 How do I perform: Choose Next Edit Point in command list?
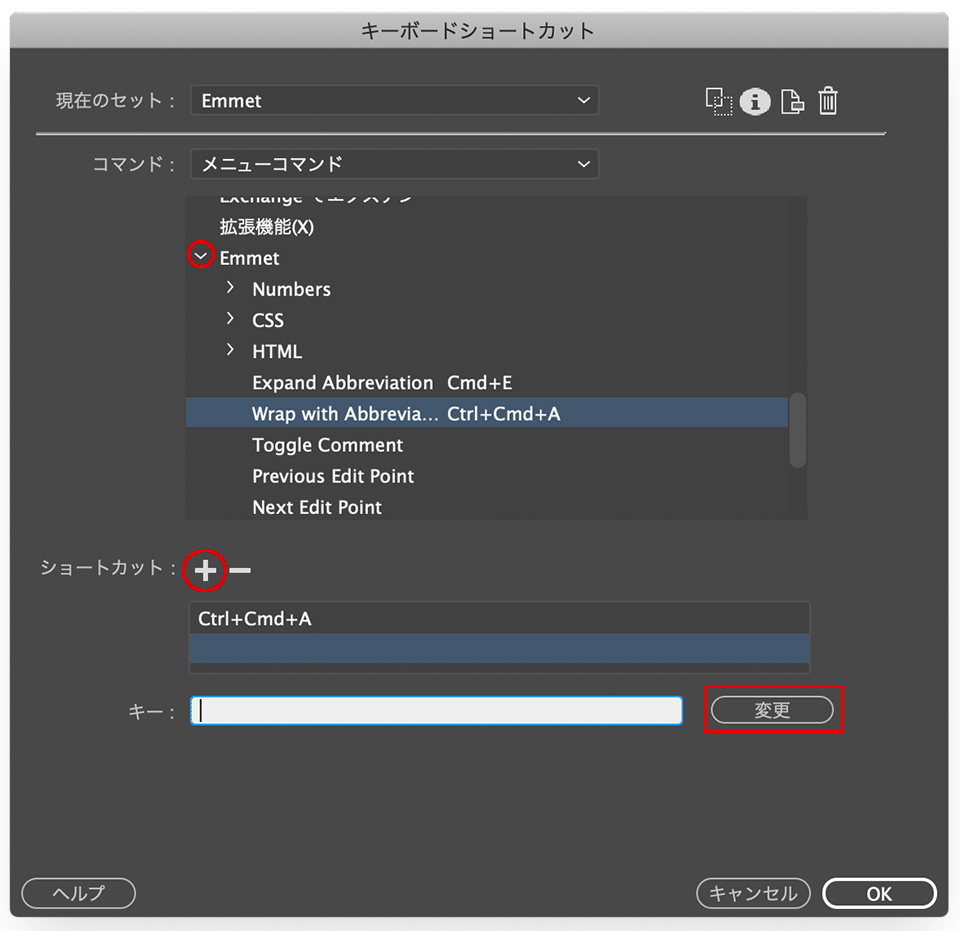point(317,507)
